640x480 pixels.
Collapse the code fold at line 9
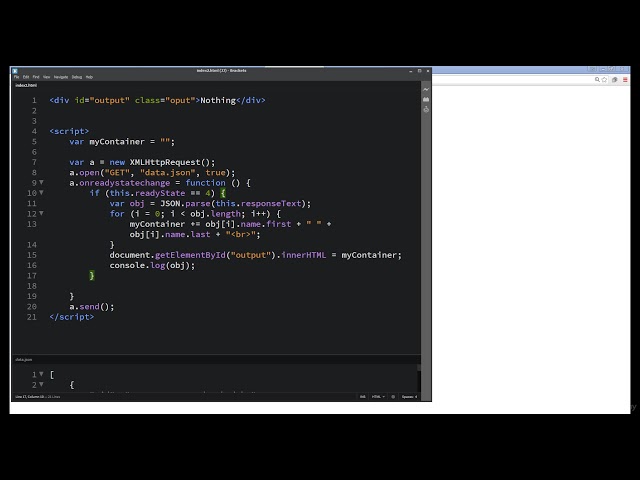tap(41, 182)
